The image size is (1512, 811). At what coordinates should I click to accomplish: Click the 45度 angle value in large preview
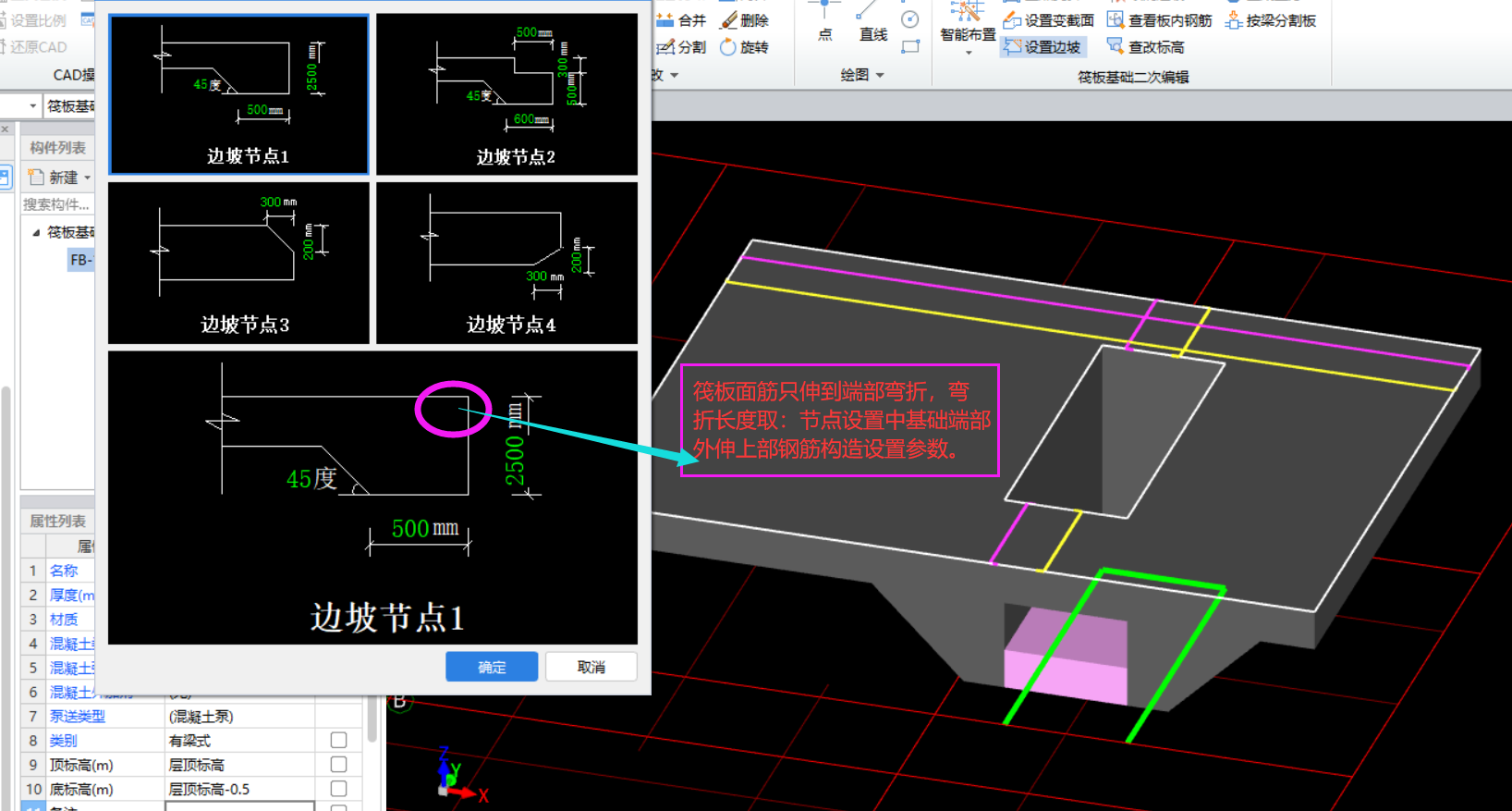pyautogui.click(x=311, y=479)
